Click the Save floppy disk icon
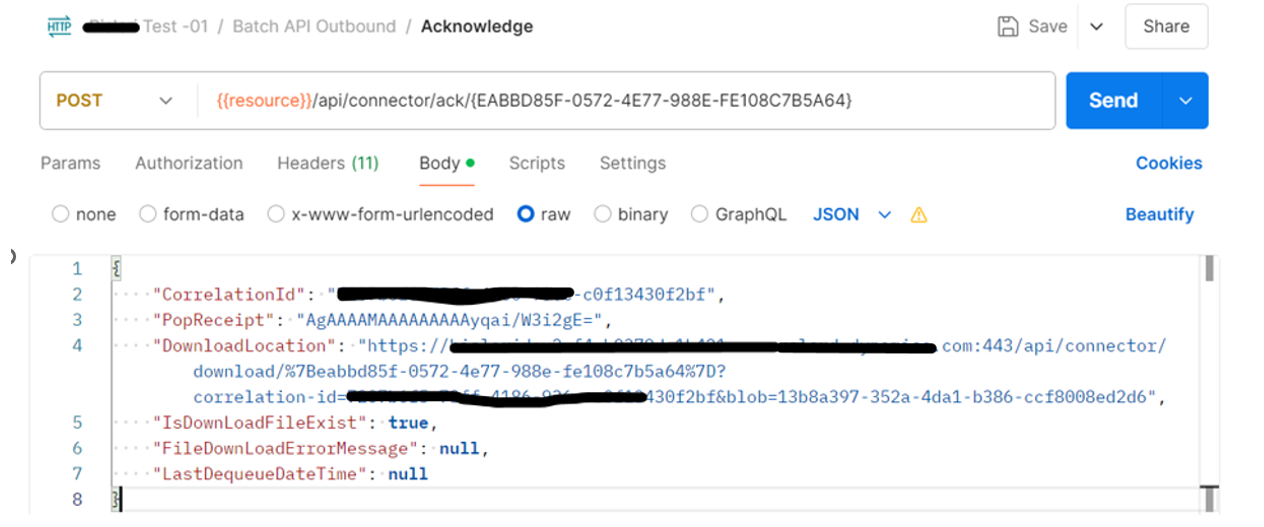The width and height of the screenshot is (1264, 527). (1008, 27)
